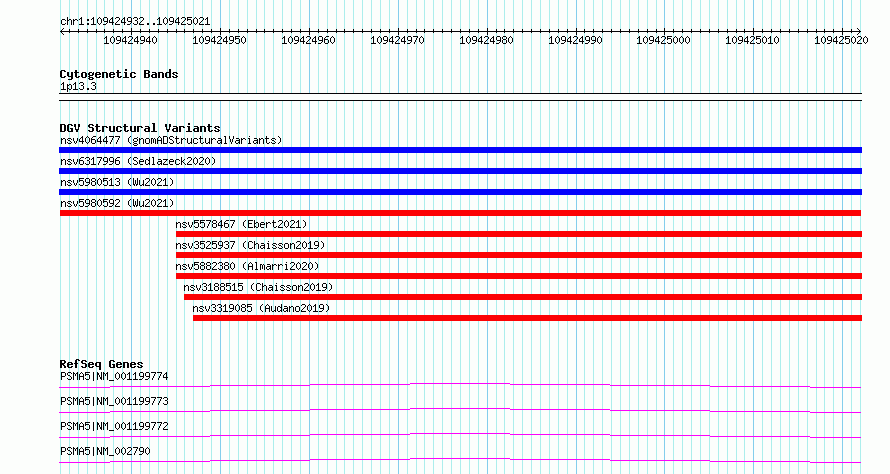Click ruler position 109424960
The height and width of the screenshot is (474, 890).
[x=308, y=40]
